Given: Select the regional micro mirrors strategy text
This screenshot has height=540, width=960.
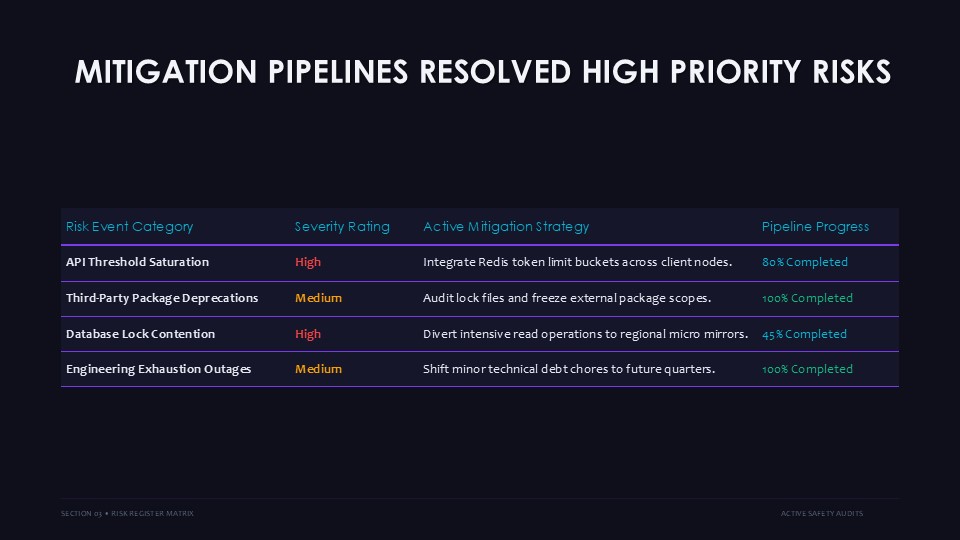Looking at the screenshot, I should click(585, 334).
